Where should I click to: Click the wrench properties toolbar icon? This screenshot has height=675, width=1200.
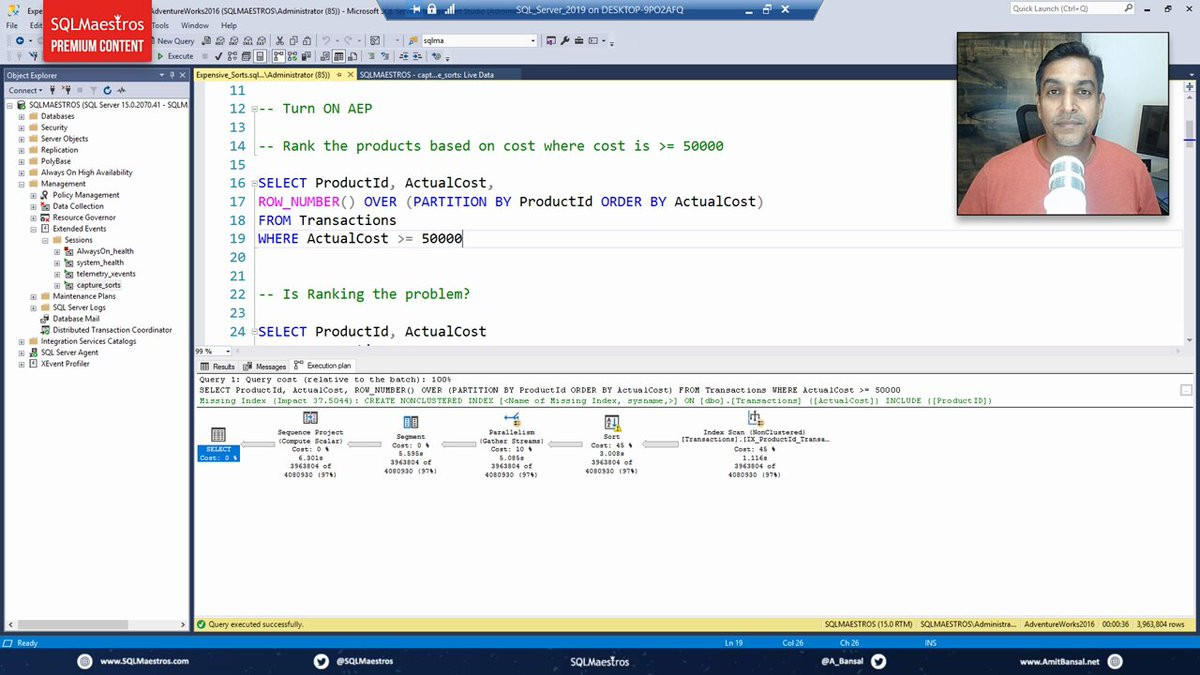(x=564, y=41)
